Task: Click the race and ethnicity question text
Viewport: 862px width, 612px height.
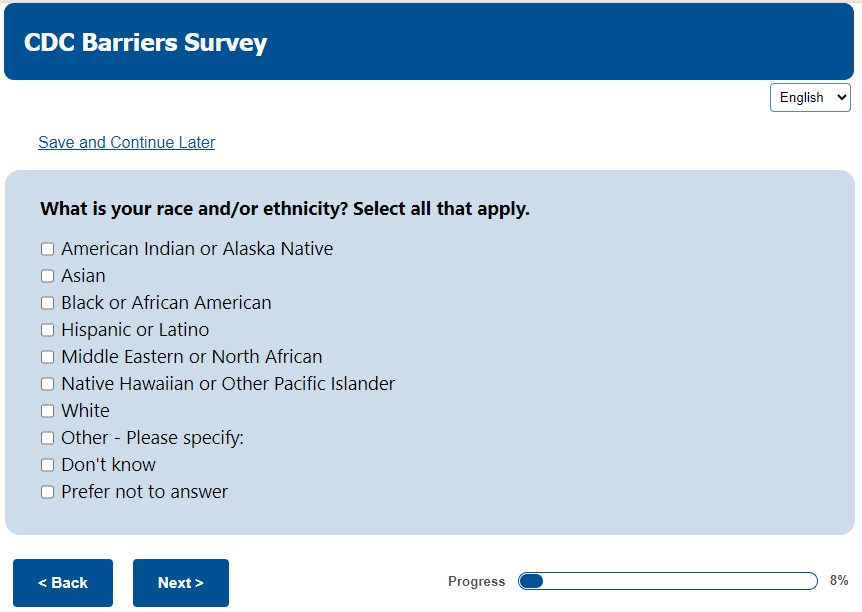Action: click(285, 210)
